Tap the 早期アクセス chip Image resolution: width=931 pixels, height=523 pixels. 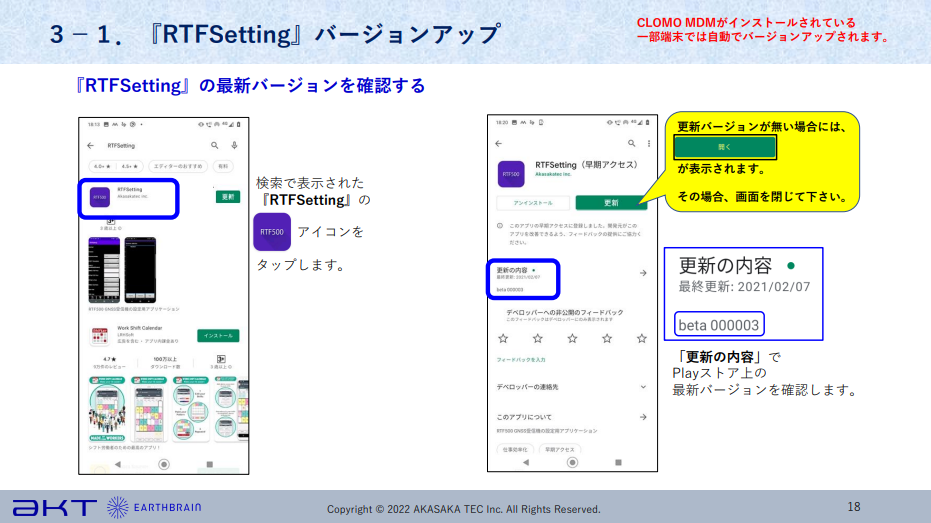[x=559, y=449]
